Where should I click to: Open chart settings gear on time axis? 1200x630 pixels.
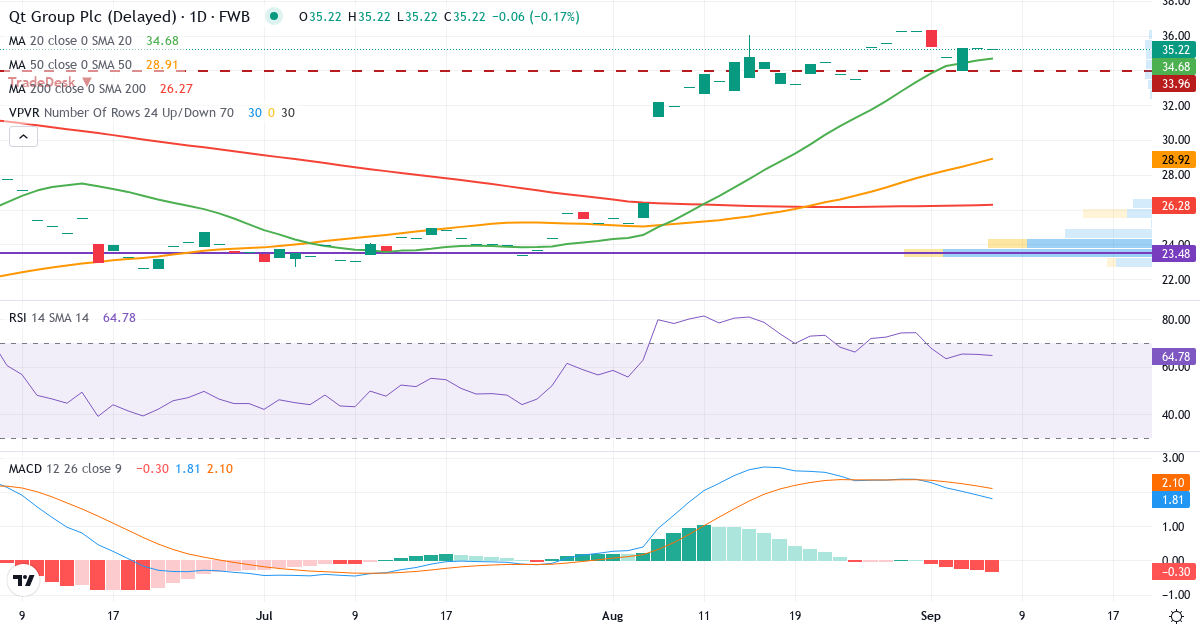tap(1176, 616)
